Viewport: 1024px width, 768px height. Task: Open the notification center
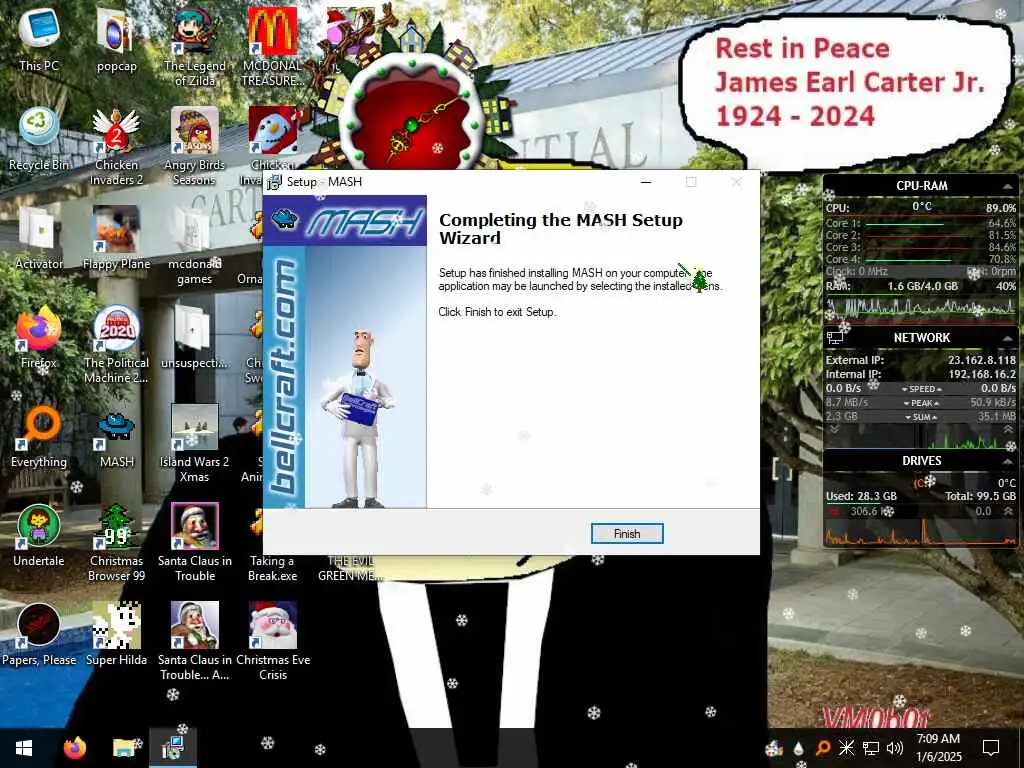click(991, 748)
